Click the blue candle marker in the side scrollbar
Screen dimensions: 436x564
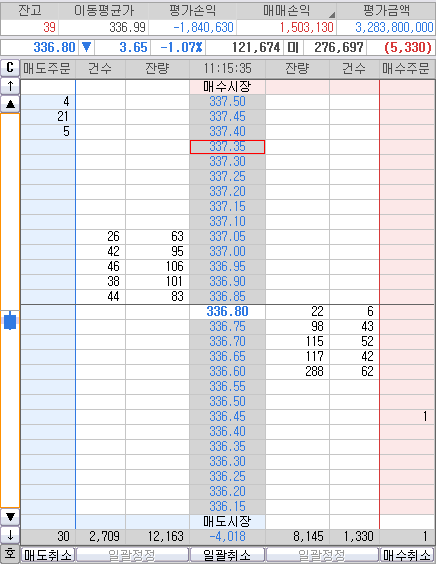coord(10,321)
